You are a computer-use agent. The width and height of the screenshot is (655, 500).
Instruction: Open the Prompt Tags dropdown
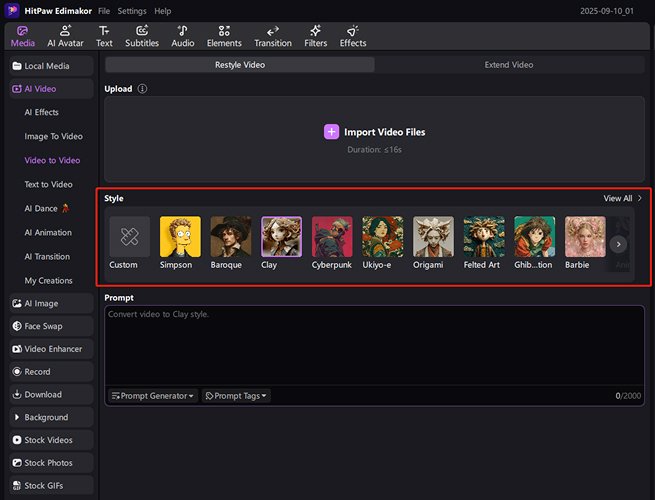tap(236, 396)
